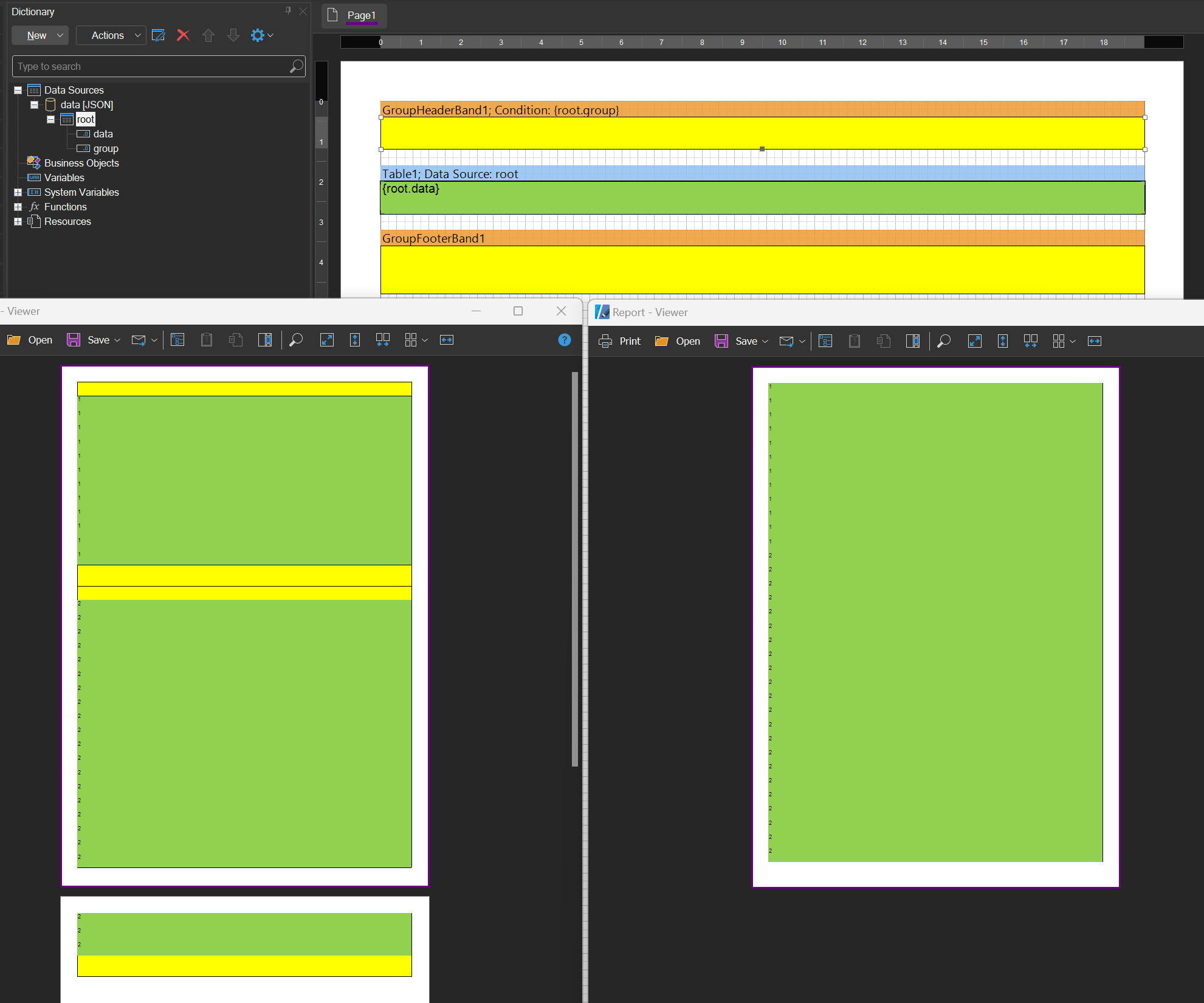Toggle Resources panel in left Viewer

(x=236, y=340)
